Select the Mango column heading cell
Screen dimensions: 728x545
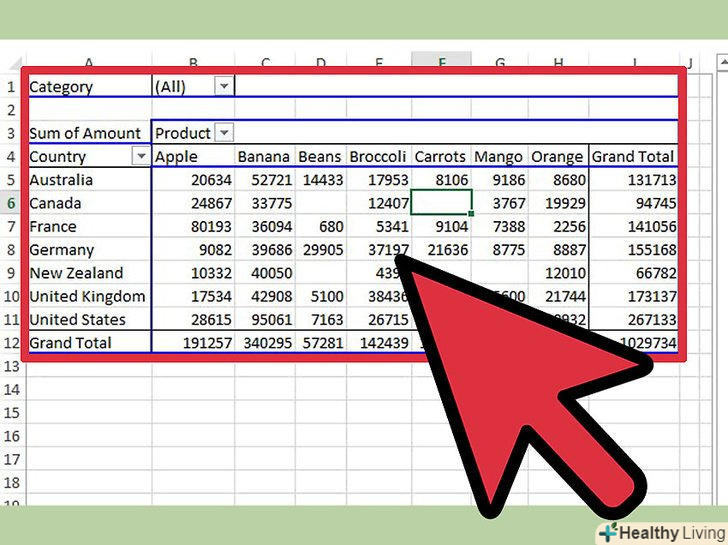(x=498, y=157)
